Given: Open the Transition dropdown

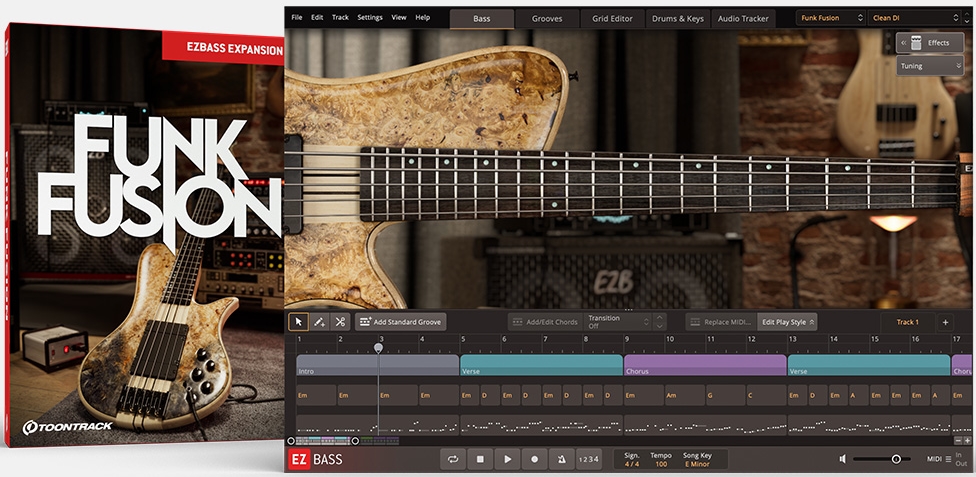Looking at the screenshot, I should [618, 322].
